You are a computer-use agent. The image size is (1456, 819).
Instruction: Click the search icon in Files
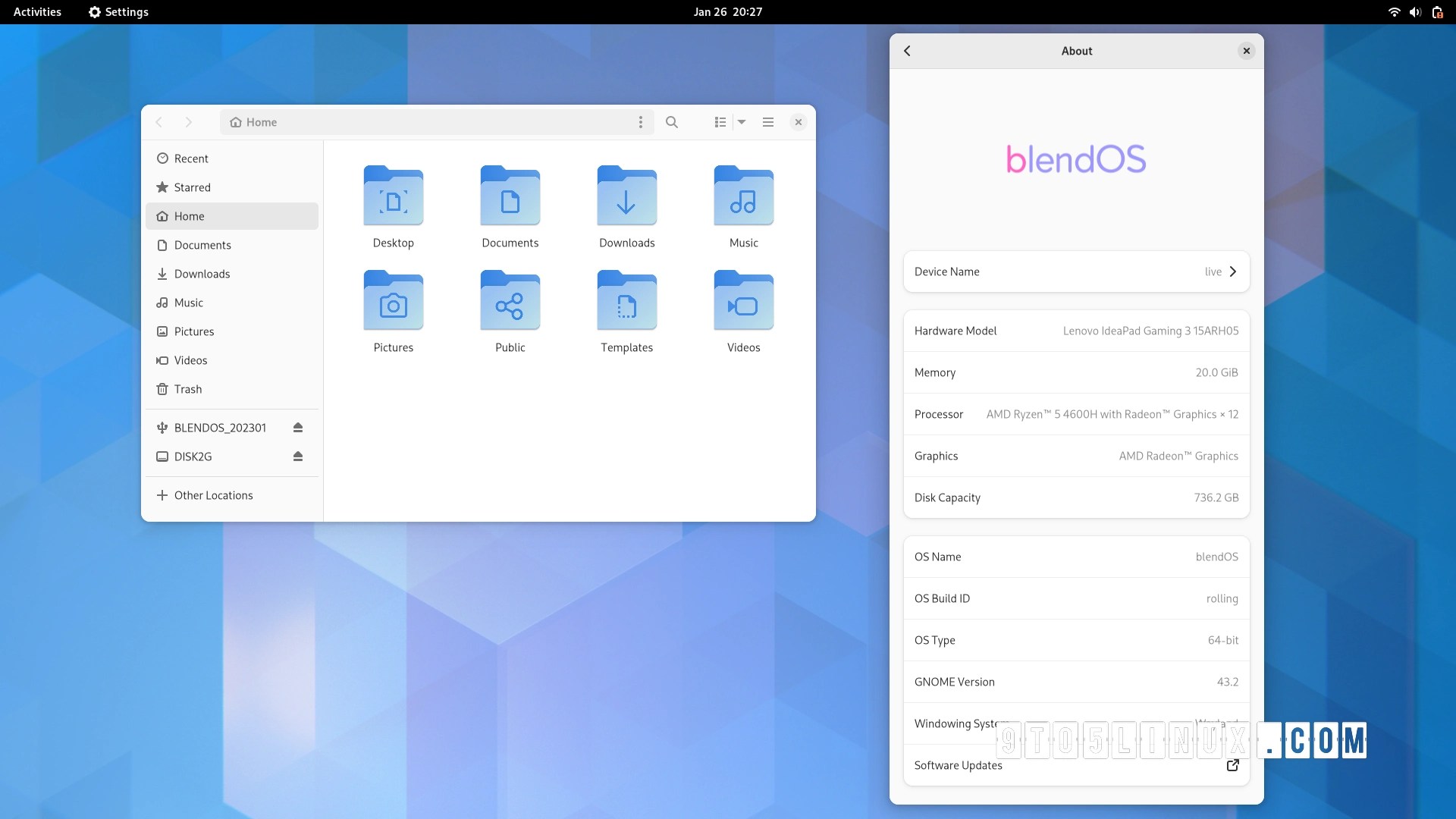click(671, 122)
